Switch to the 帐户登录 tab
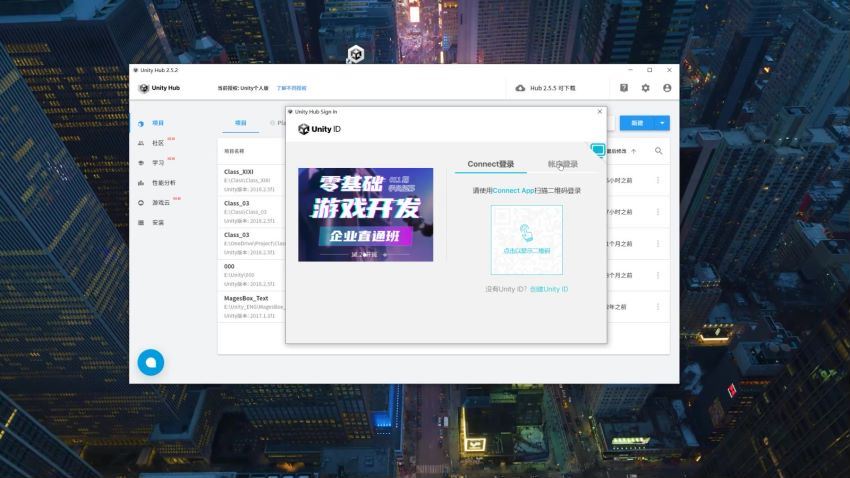The height and width of the screenshot is (478, 850). click(x=562, y=164)
